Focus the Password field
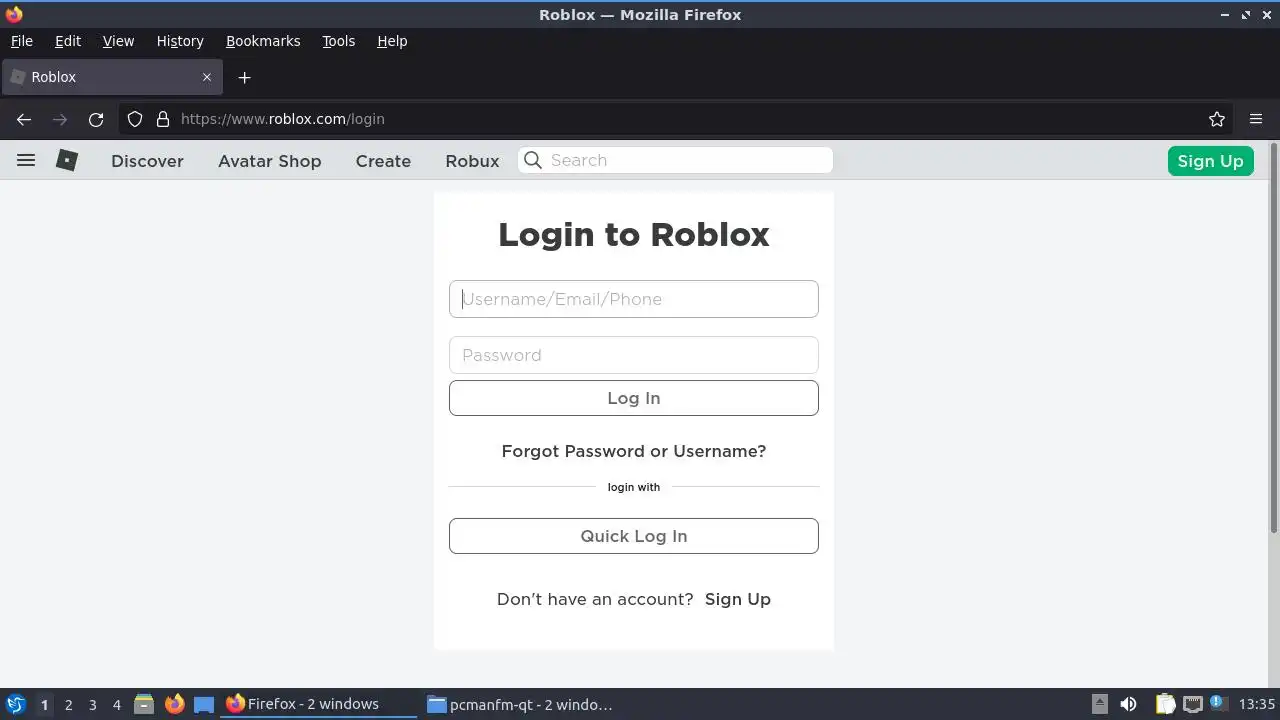The width and height of the screenshot is (1280, 720). (634, 355)
